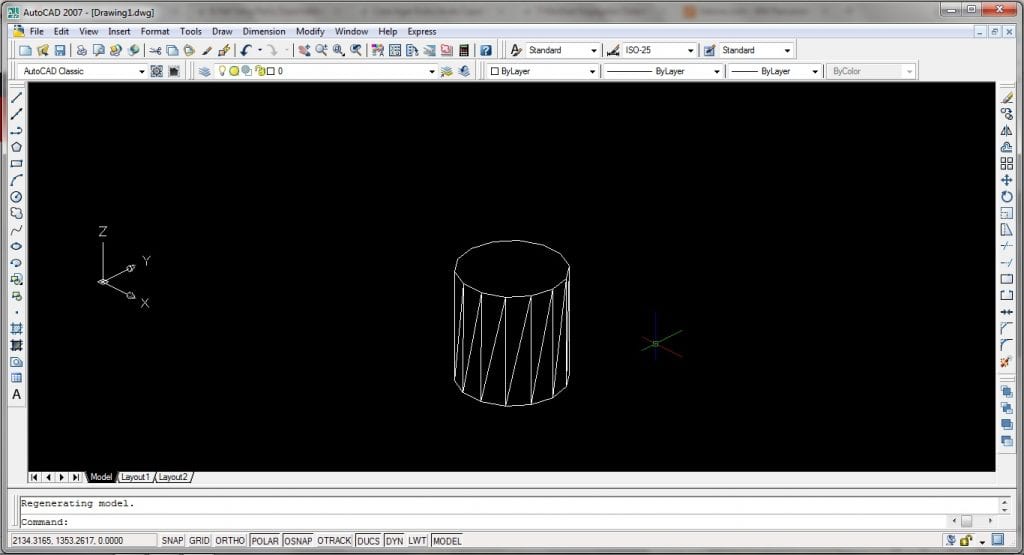1024x555 pixels.
Task: Pick the Multiline Text tool
Action: click(x=16, y=394)
